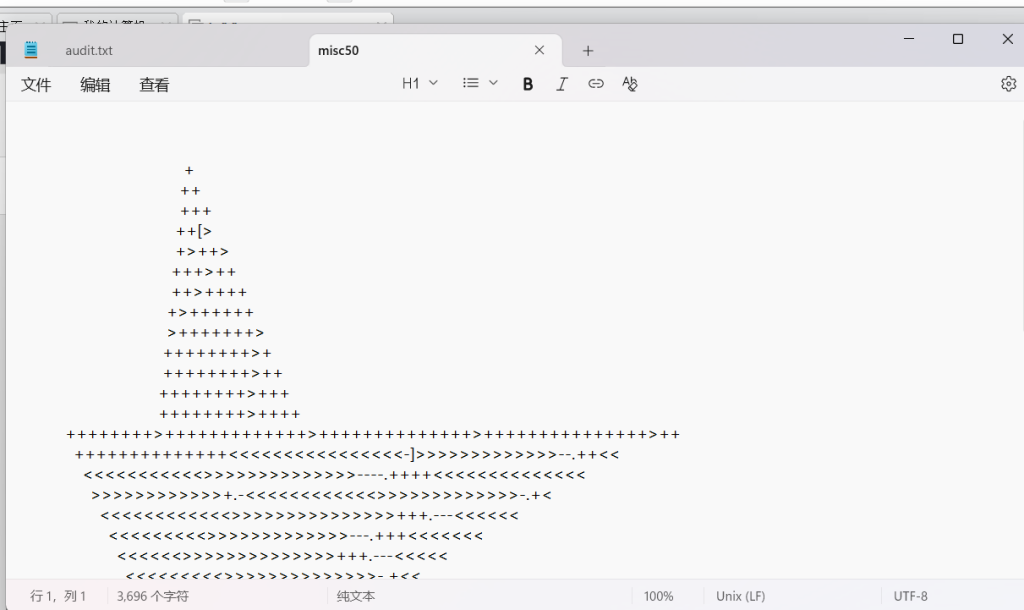Open the 文件 menu
Screen dimensions: 1024x610
coord(36,85)
